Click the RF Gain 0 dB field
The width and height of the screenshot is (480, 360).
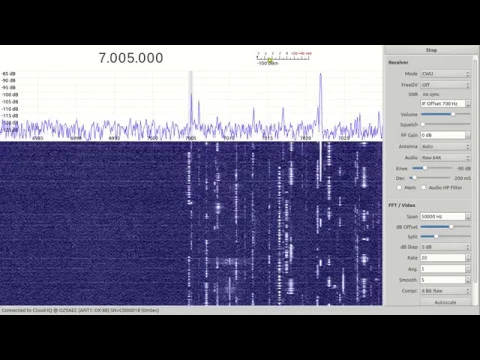[x=443, y=135]
